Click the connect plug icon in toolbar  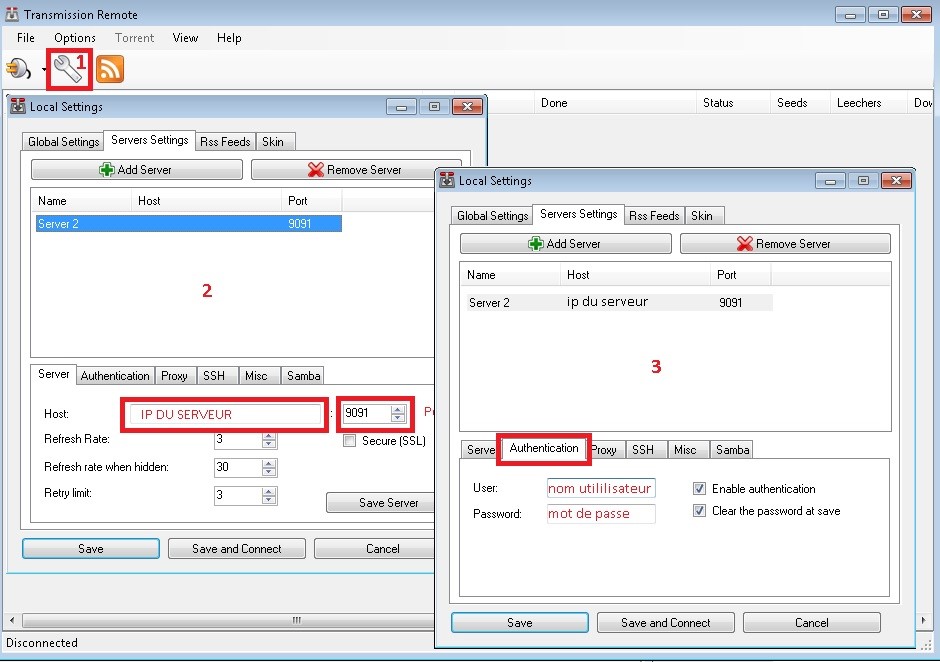tap(18, 69)
